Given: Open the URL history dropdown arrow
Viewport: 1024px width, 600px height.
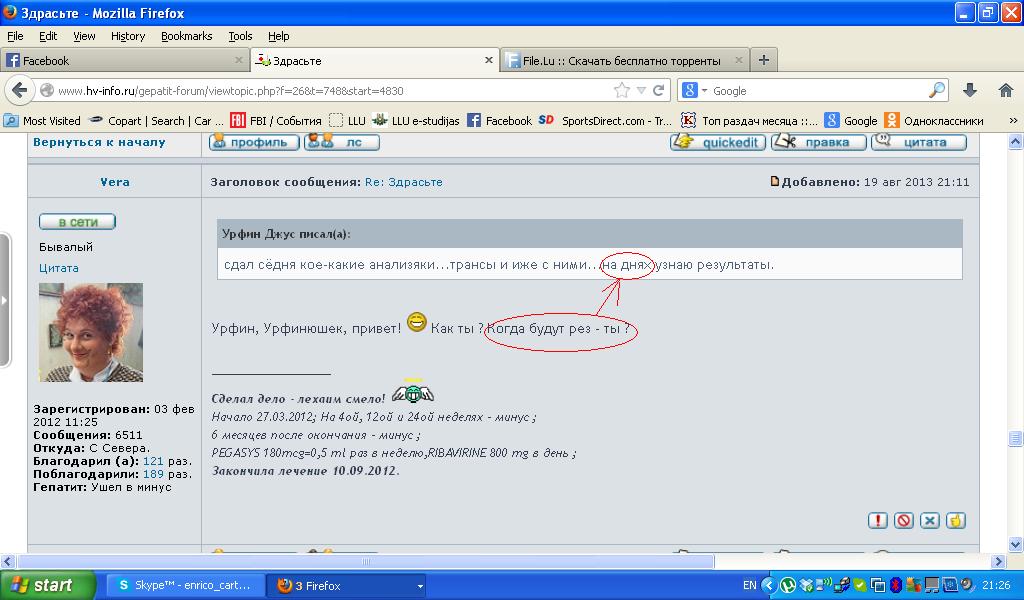Looking at the screenshot, I should [x=641, y=91].
